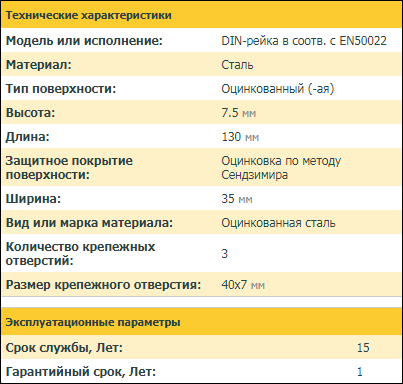Click the Технические характеристики section header
This screenshot has width=403, height=384.
[88, 15]
